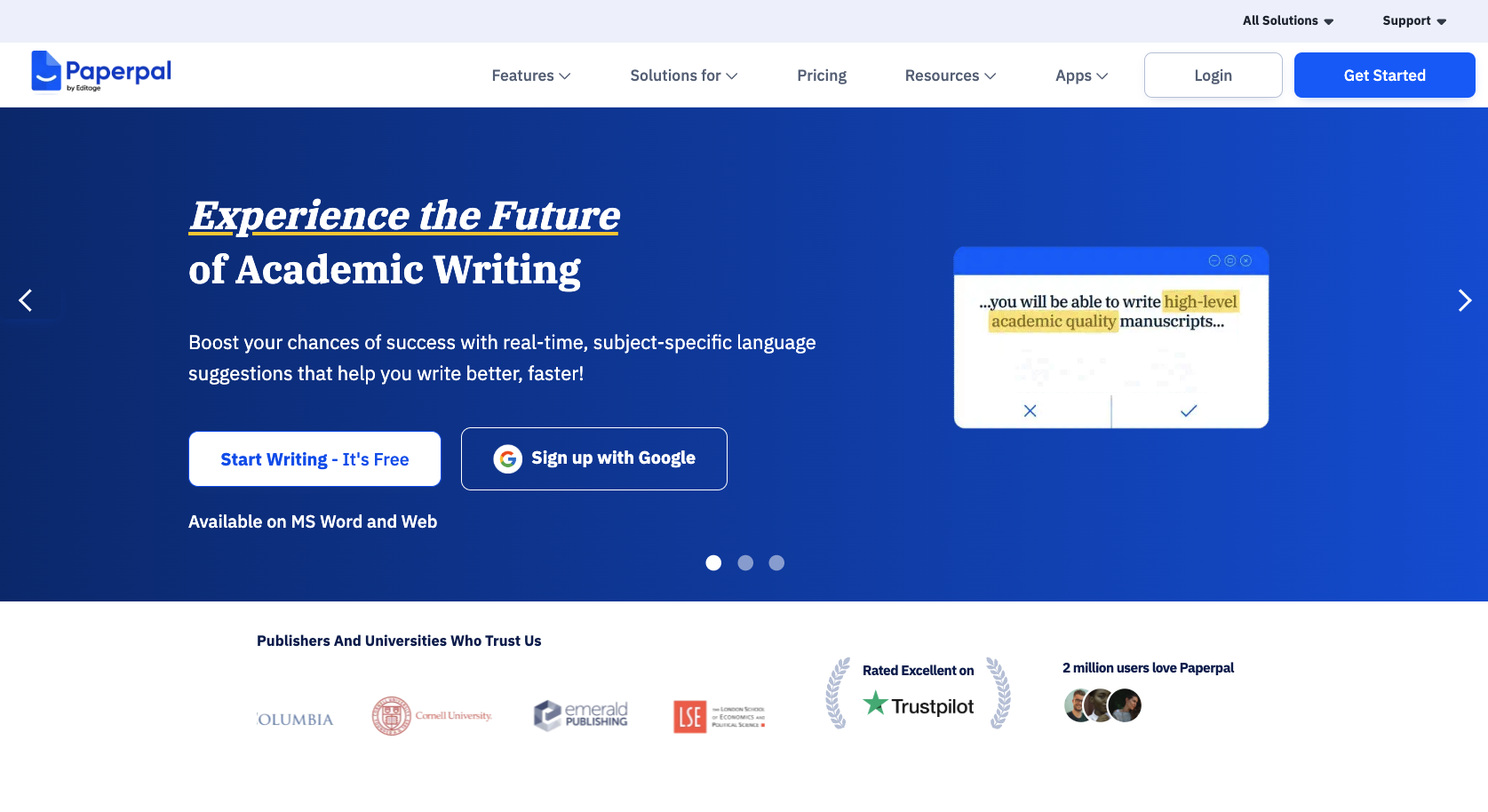This screenshot has width=1488, height=812.
Task: Advance to the next carousel slide arrow
Action: coord(1464,300)
